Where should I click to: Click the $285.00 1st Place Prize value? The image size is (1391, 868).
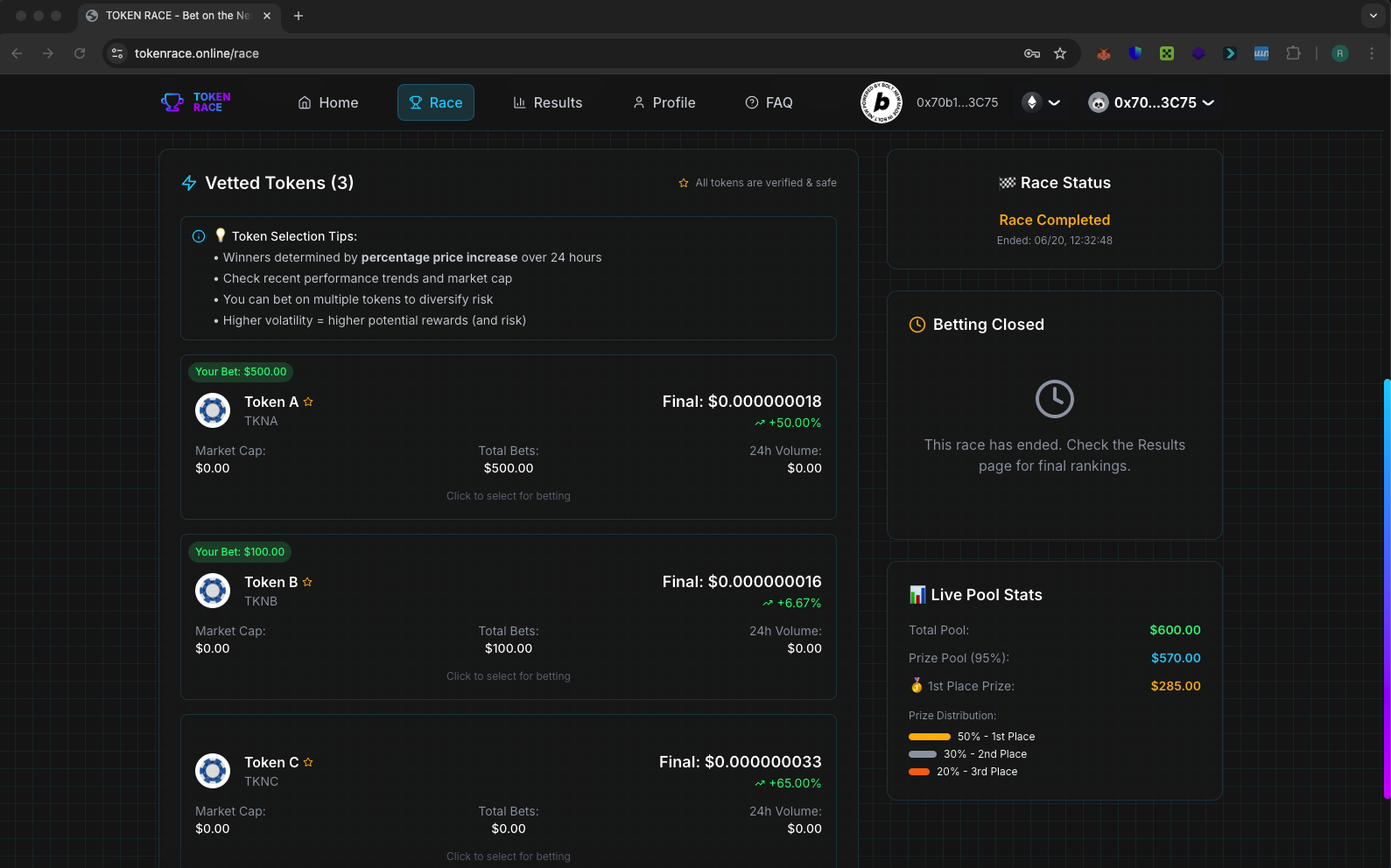[x=1176, y=686]
